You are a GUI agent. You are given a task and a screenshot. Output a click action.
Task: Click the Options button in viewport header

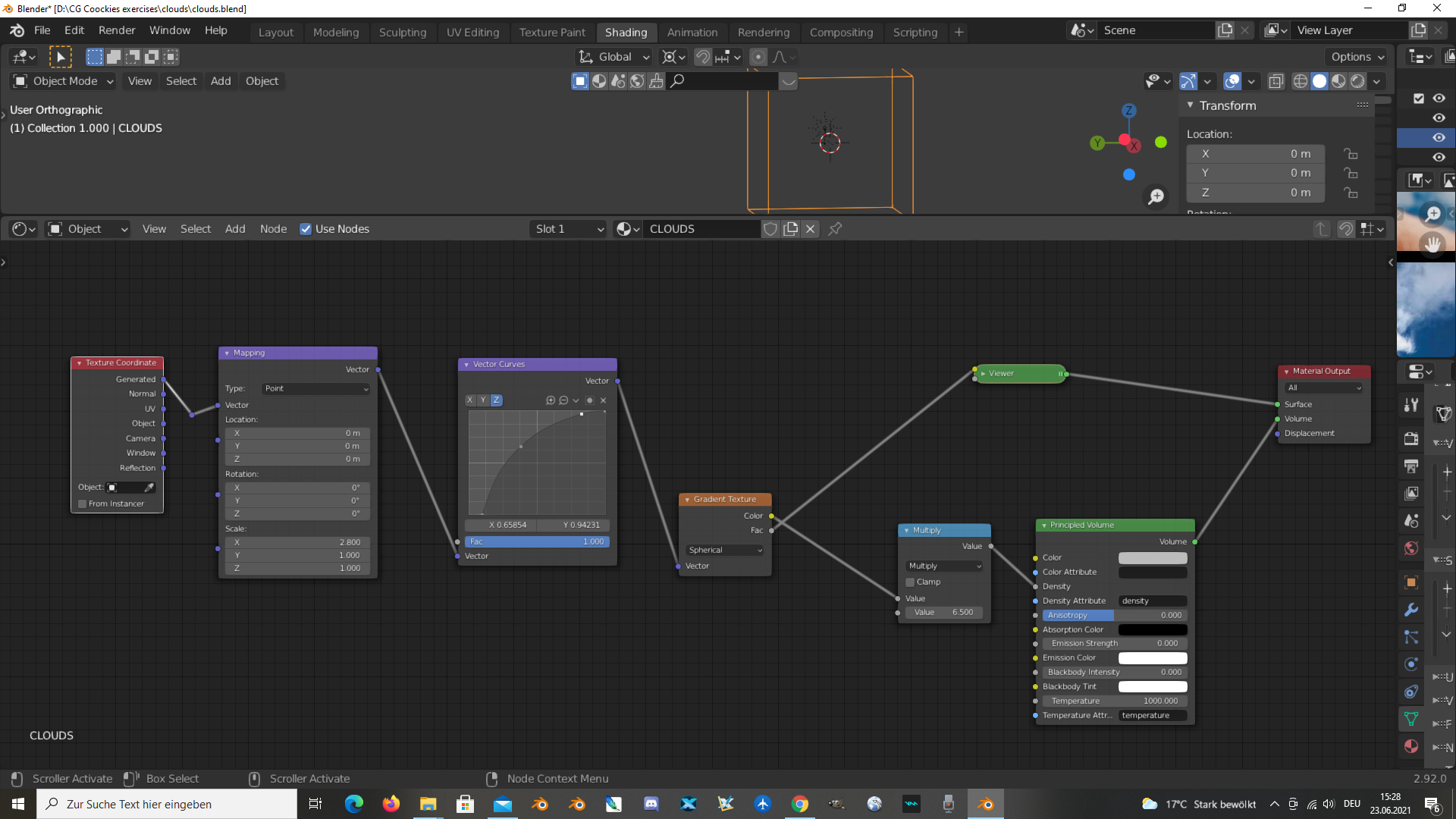click(1356, 57)
